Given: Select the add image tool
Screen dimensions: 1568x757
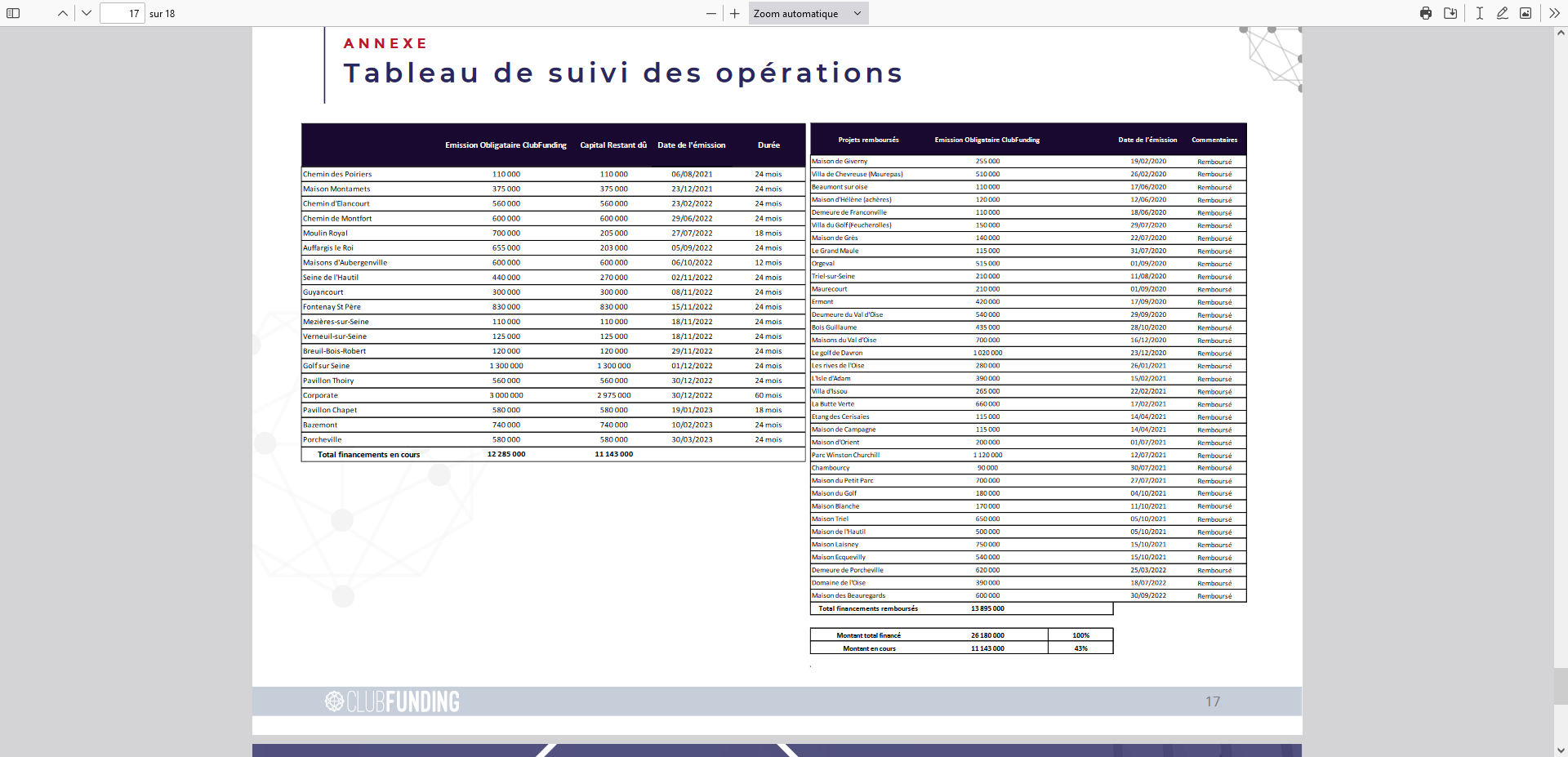Looking at the screenshot, I should tap(1526, 13).
